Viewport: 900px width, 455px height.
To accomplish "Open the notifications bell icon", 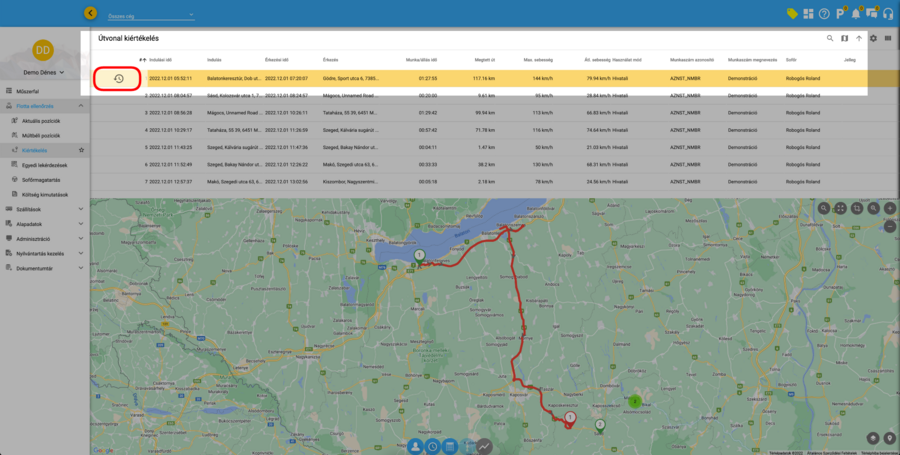I will [855, 13].
